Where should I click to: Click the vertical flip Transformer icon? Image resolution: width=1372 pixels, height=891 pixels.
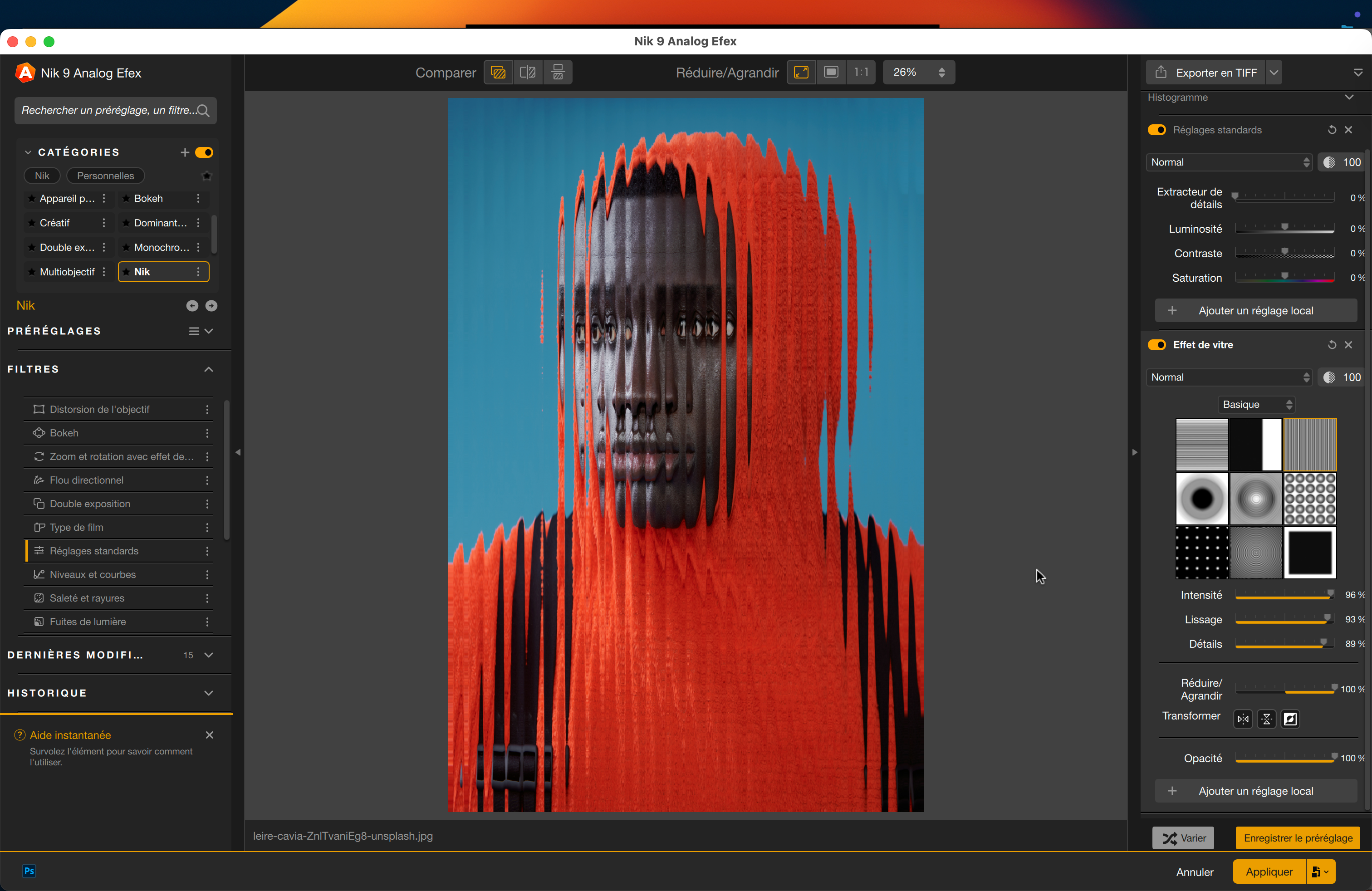click(x=1266, y=719)
